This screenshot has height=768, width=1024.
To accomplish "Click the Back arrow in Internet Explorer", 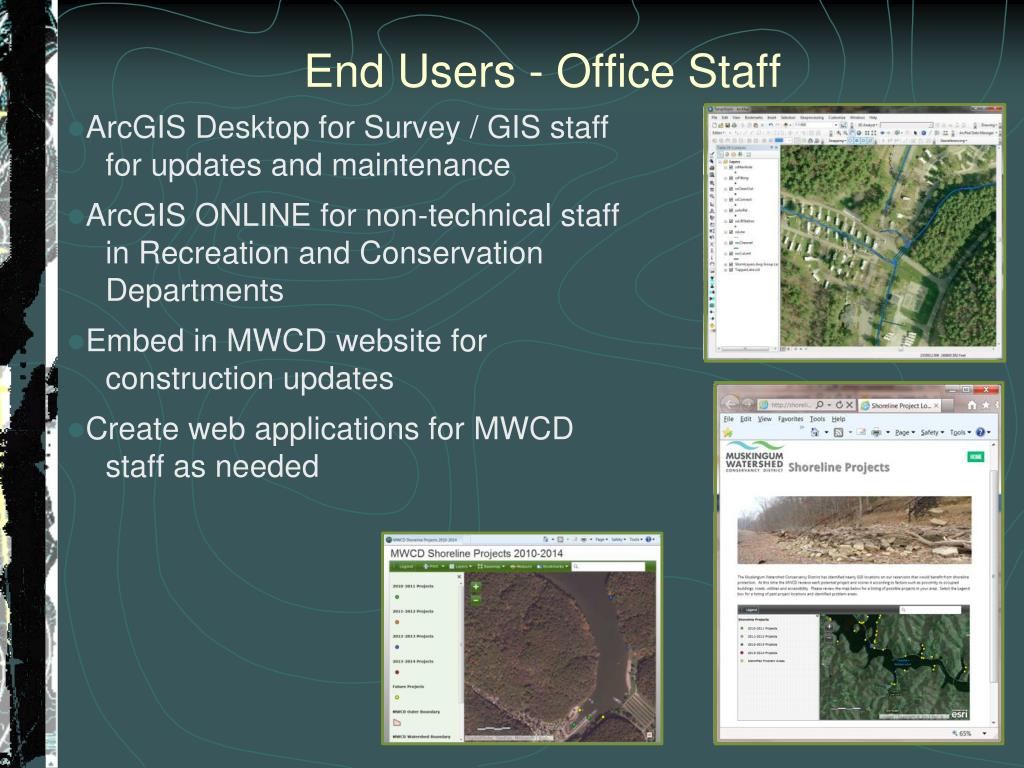I will click(x=729, y=404).
